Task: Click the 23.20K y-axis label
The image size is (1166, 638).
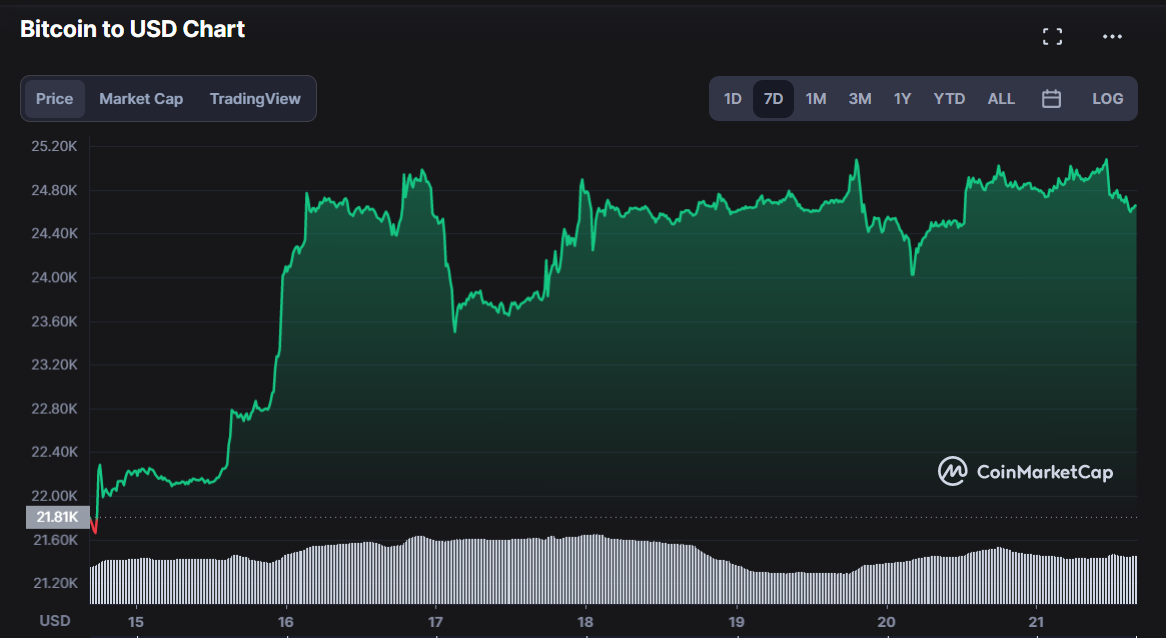Action: tap(54, 364)
